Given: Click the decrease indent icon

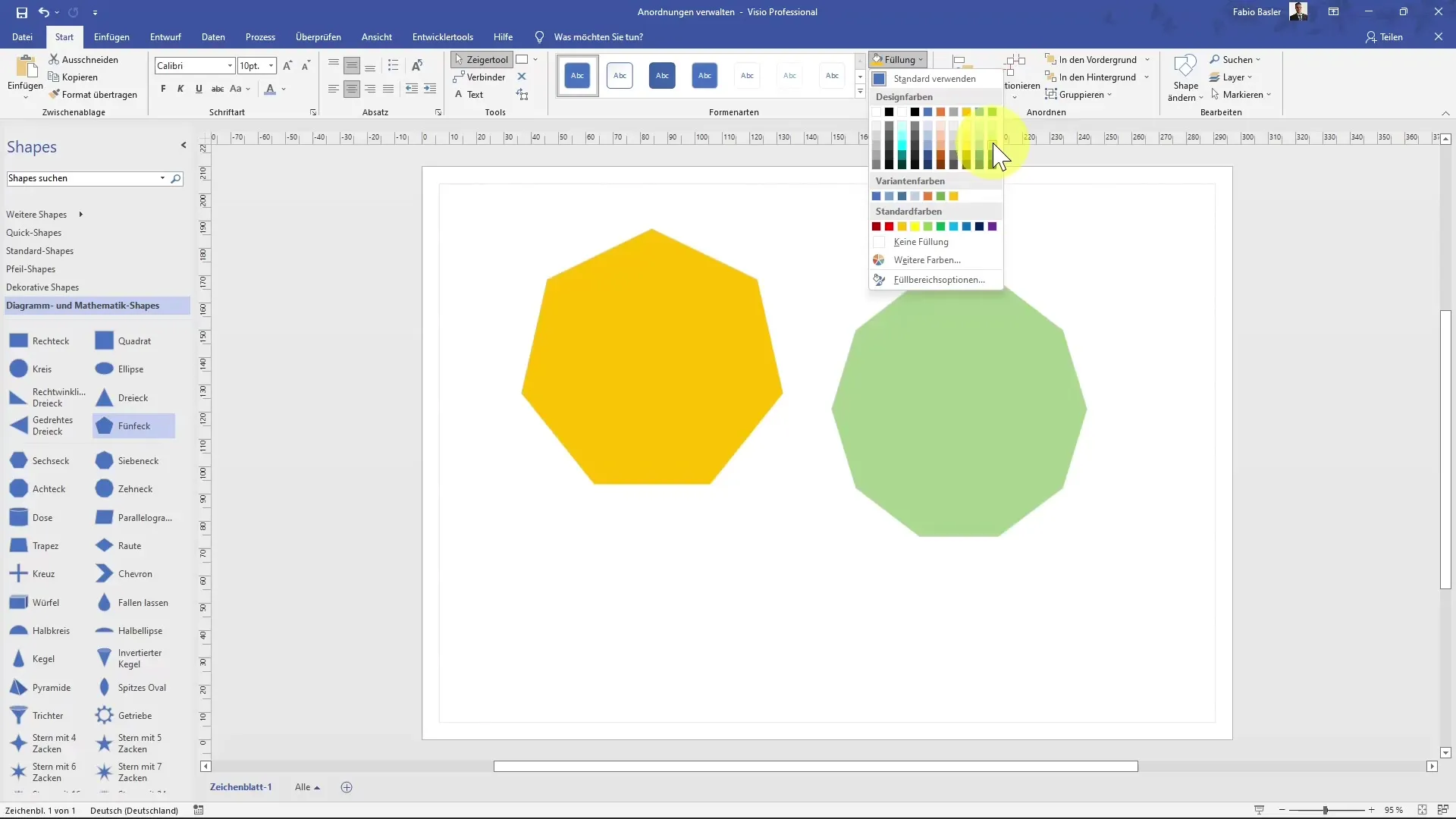Looking at the screenshot, I should [411, 89].
